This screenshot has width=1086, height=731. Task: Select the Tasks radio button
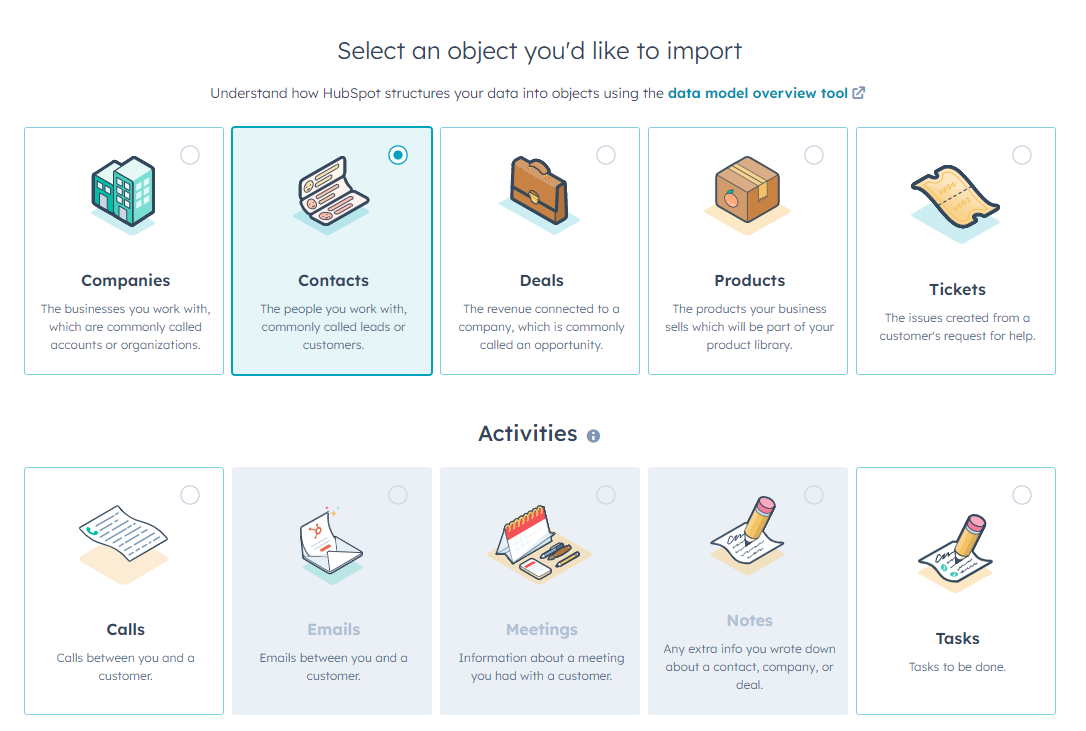[x=1022, y=495]
